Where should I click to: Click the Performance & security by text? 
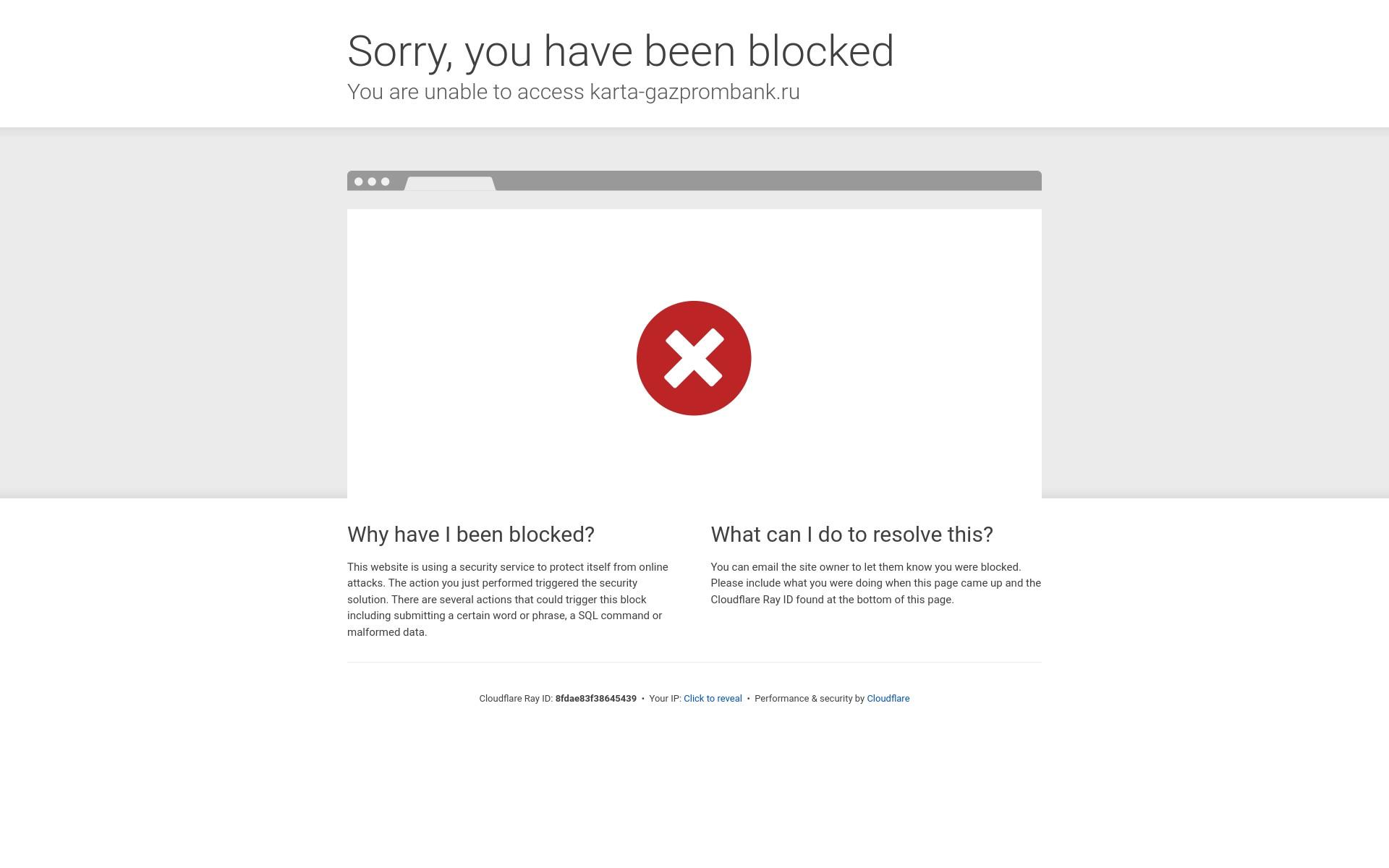click(x=810, y=699)
